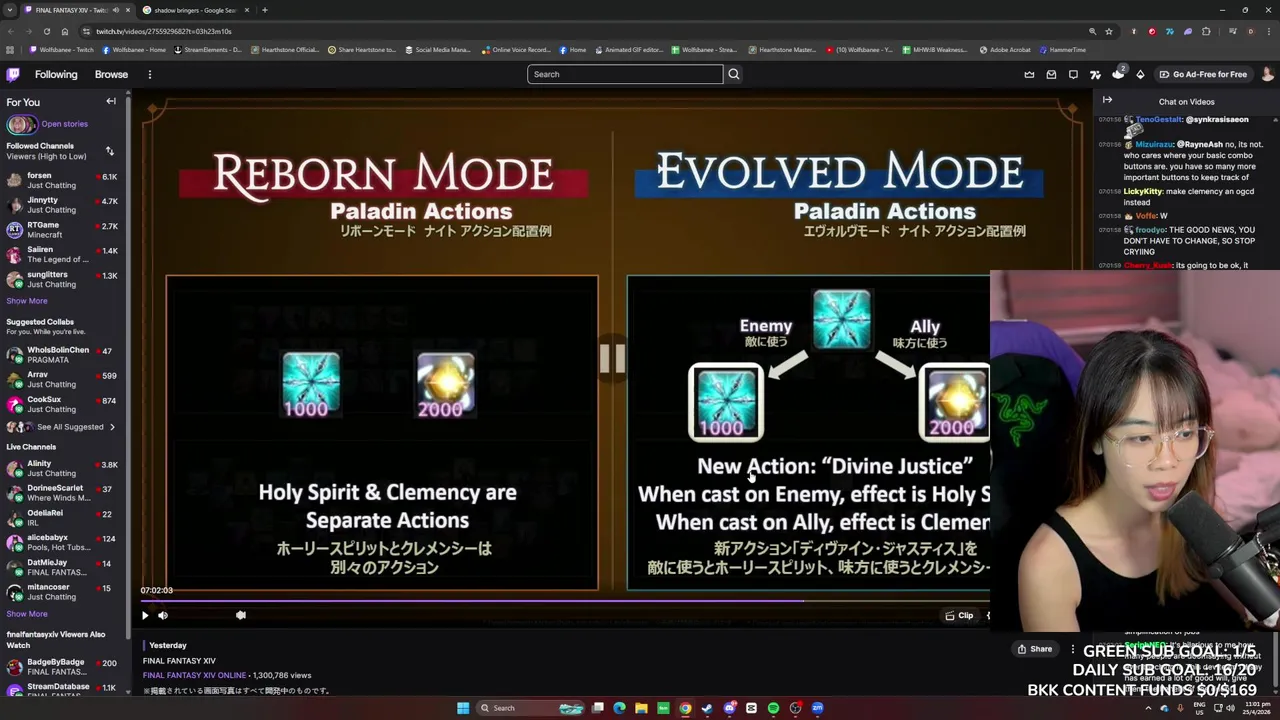Open File Explorer from the taskbar
Viewport: 1280px width, 720px height.
pyautogui.click(x=641, y=708)
